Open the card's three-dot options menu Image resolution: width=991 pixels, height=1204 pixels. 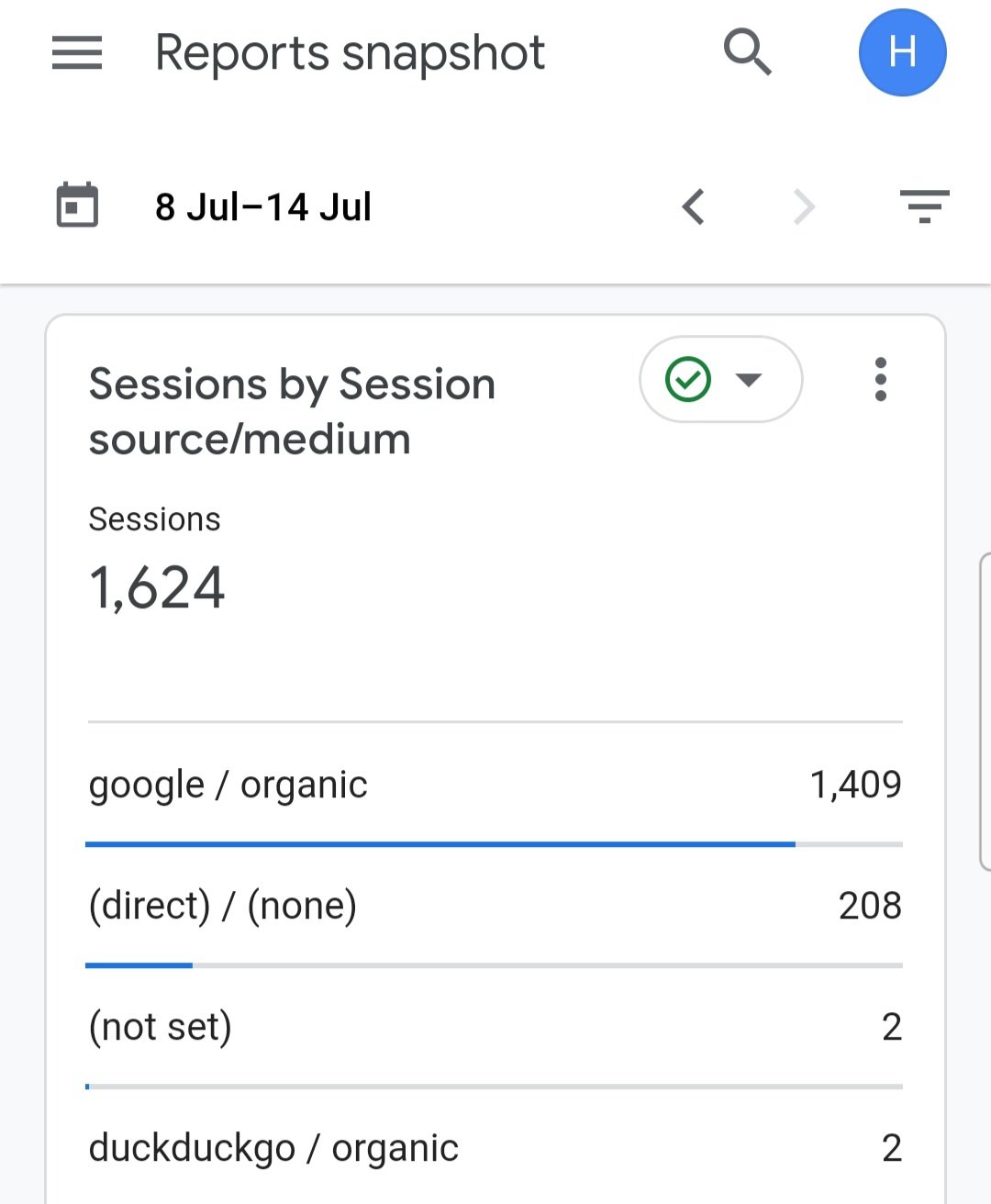881,379
